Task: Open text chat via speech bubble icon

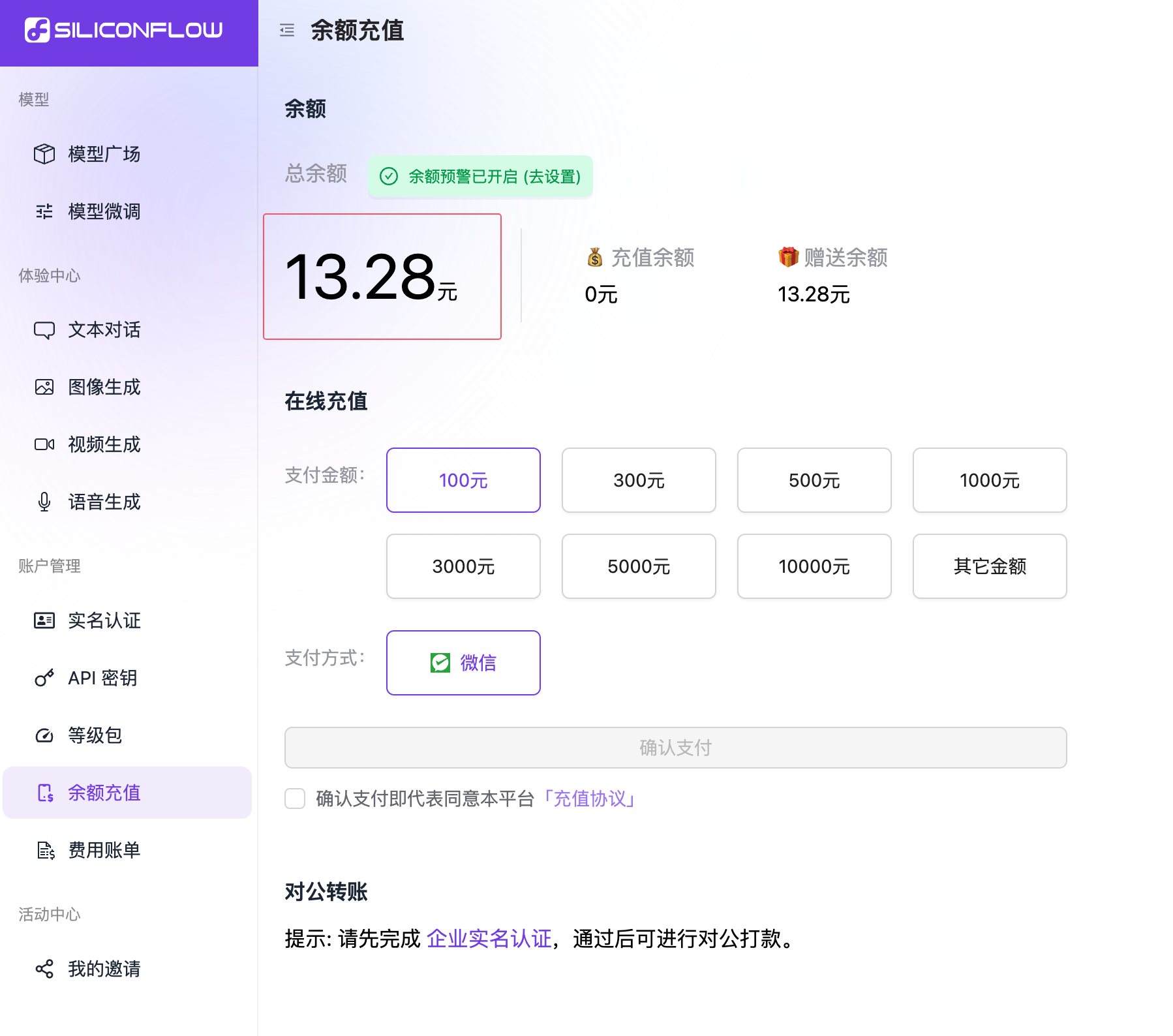Action: 44,330
